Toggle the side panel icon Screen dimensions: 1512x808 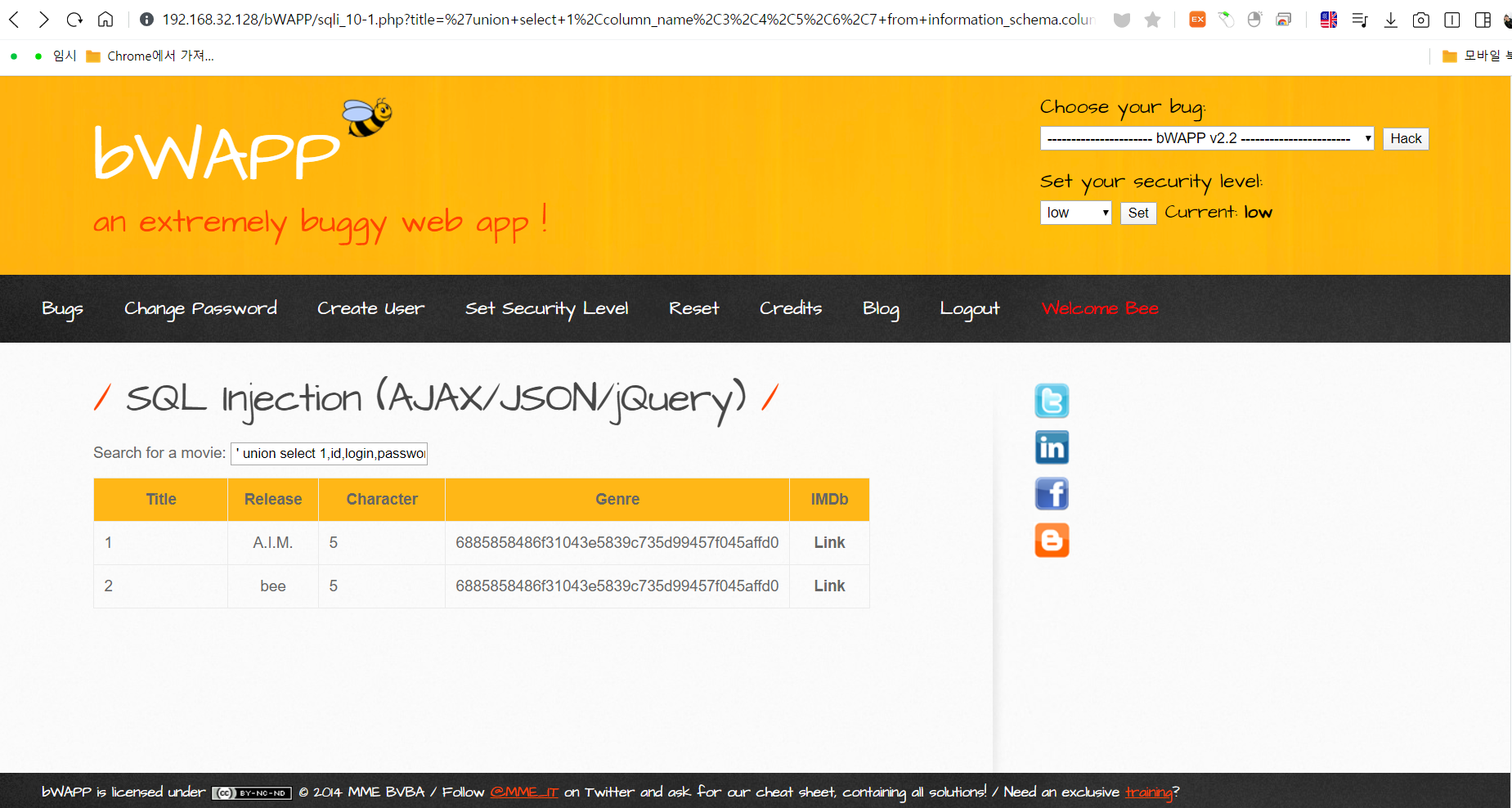point(1483,20)
